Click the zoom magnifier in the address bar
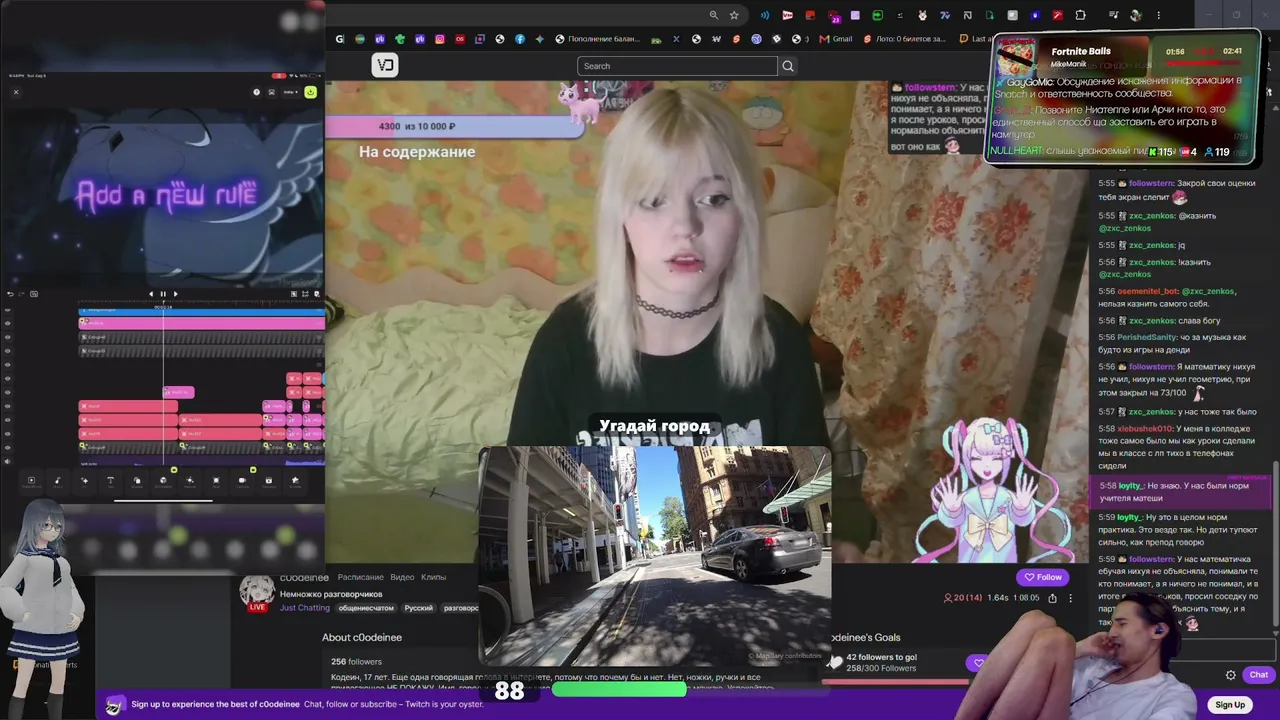Viewport: 1280px width, 720px height. pyautogui.click(x=713, y=15)
